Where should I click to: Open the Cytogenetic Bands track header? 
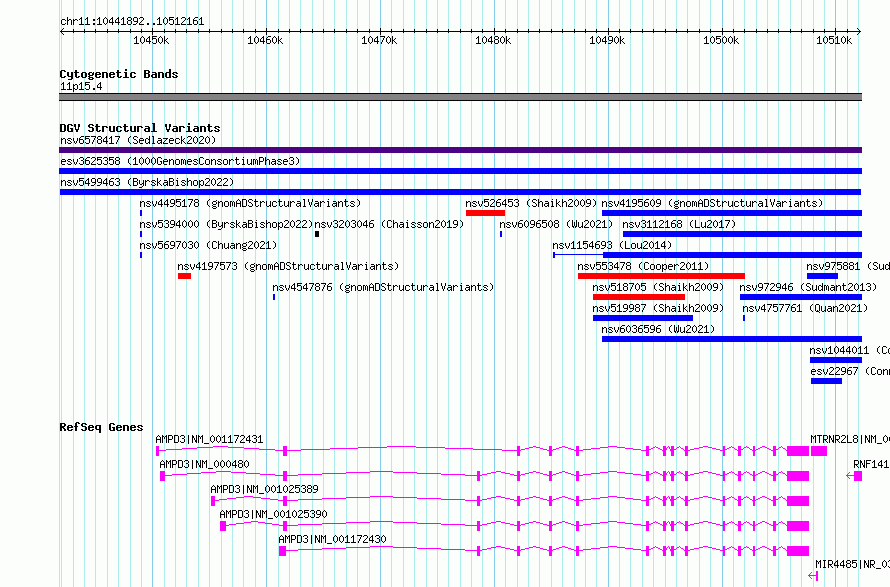point(119,74)
